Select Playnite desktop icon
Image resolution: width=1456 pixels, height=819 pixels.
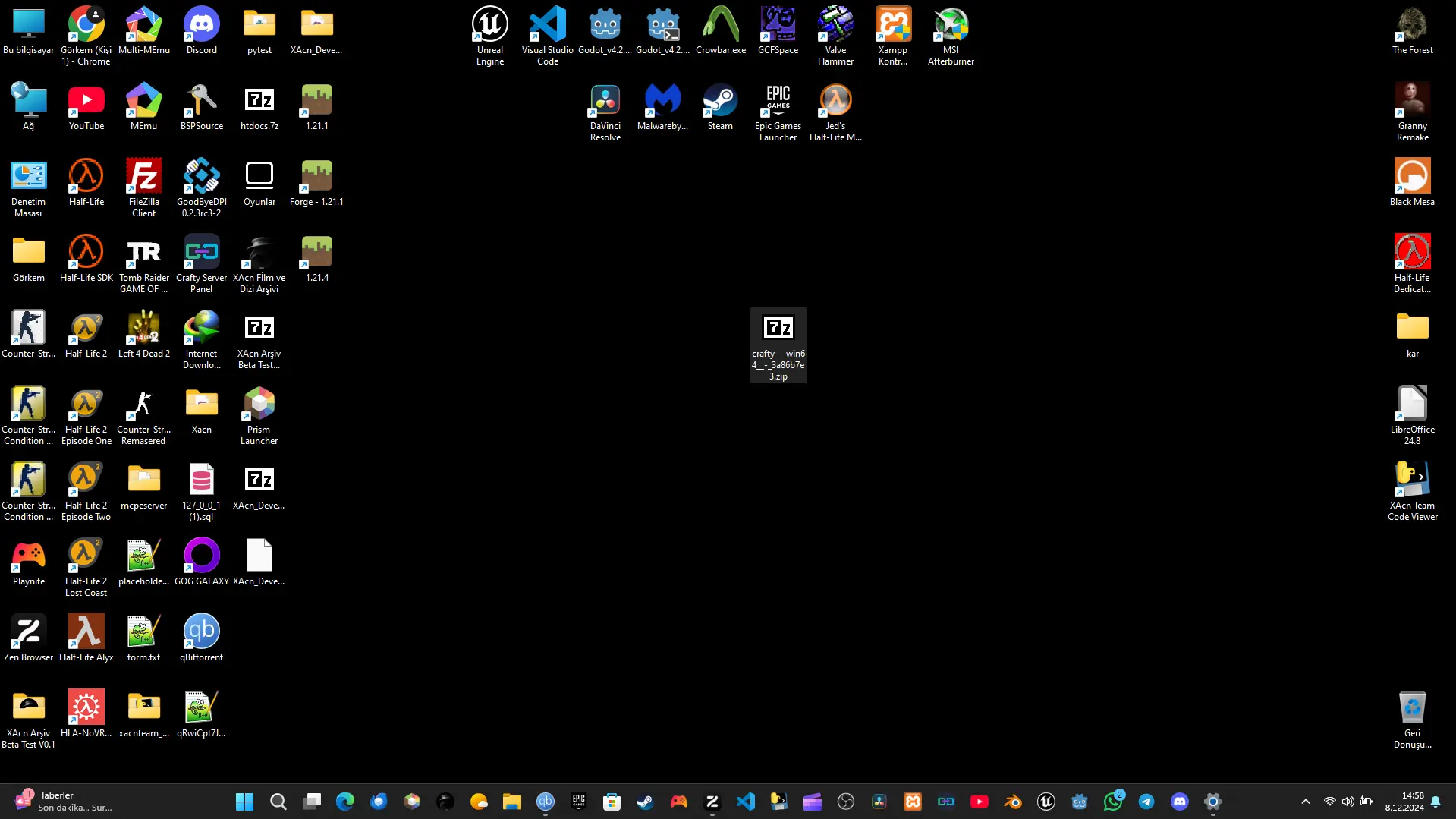28,562
